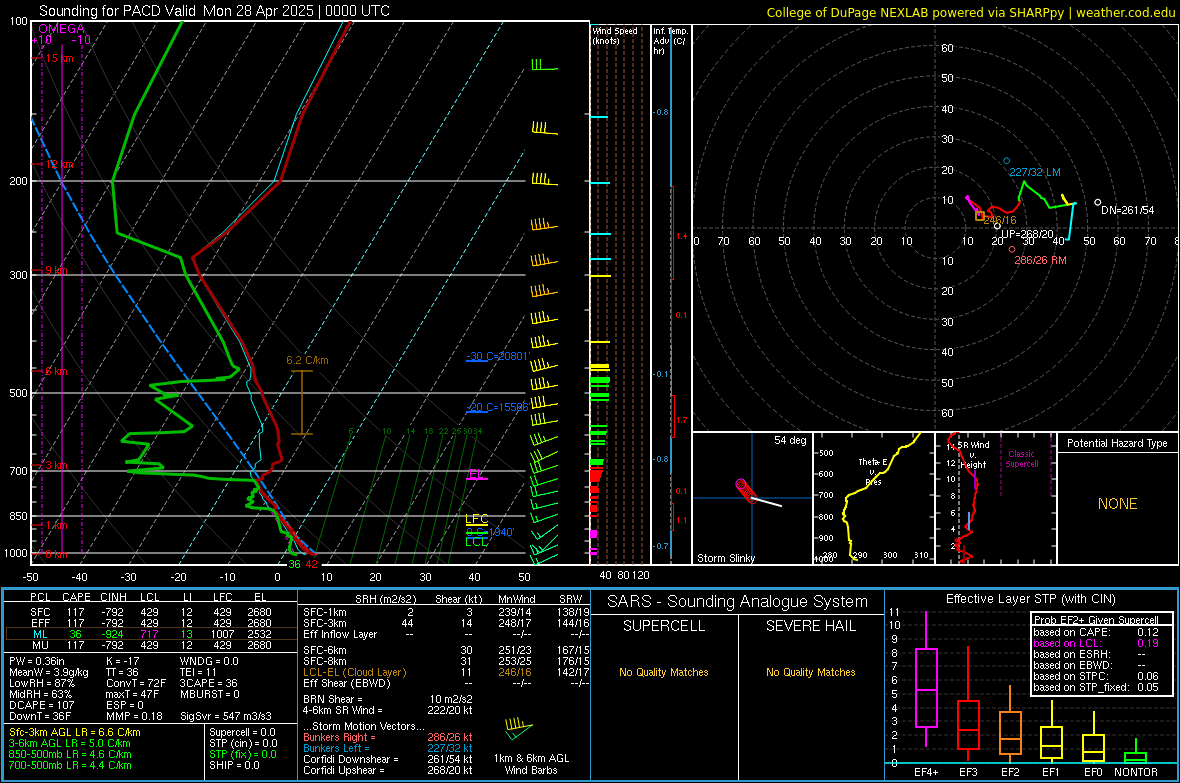Select the Classic Supercell label
The image size is (1180, 783).
tap(1022, 459)
